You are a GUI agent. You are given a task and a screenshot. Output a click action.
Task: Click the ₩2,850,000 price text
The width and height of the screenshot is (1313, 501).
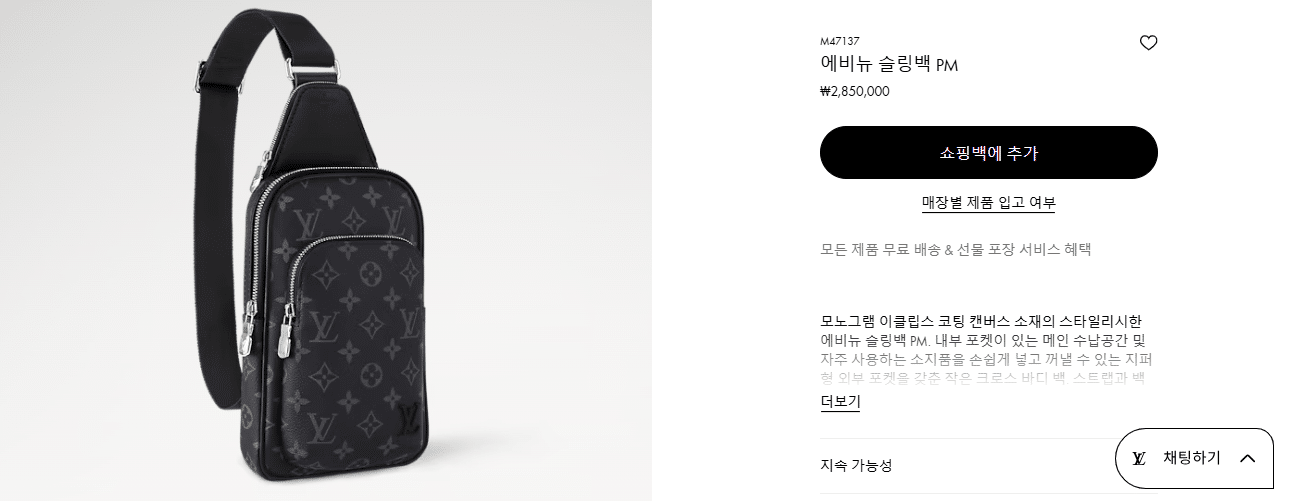(x=854, y=91)
